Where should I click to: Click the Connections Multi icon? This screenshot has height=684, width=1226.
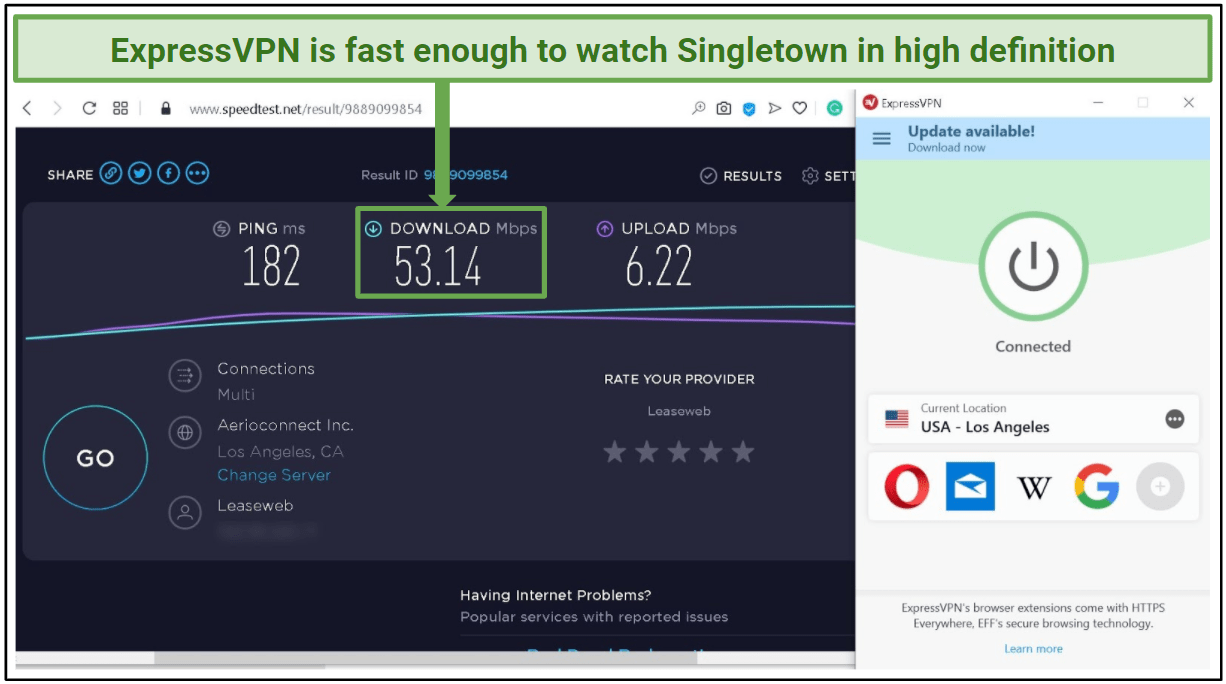184,376
